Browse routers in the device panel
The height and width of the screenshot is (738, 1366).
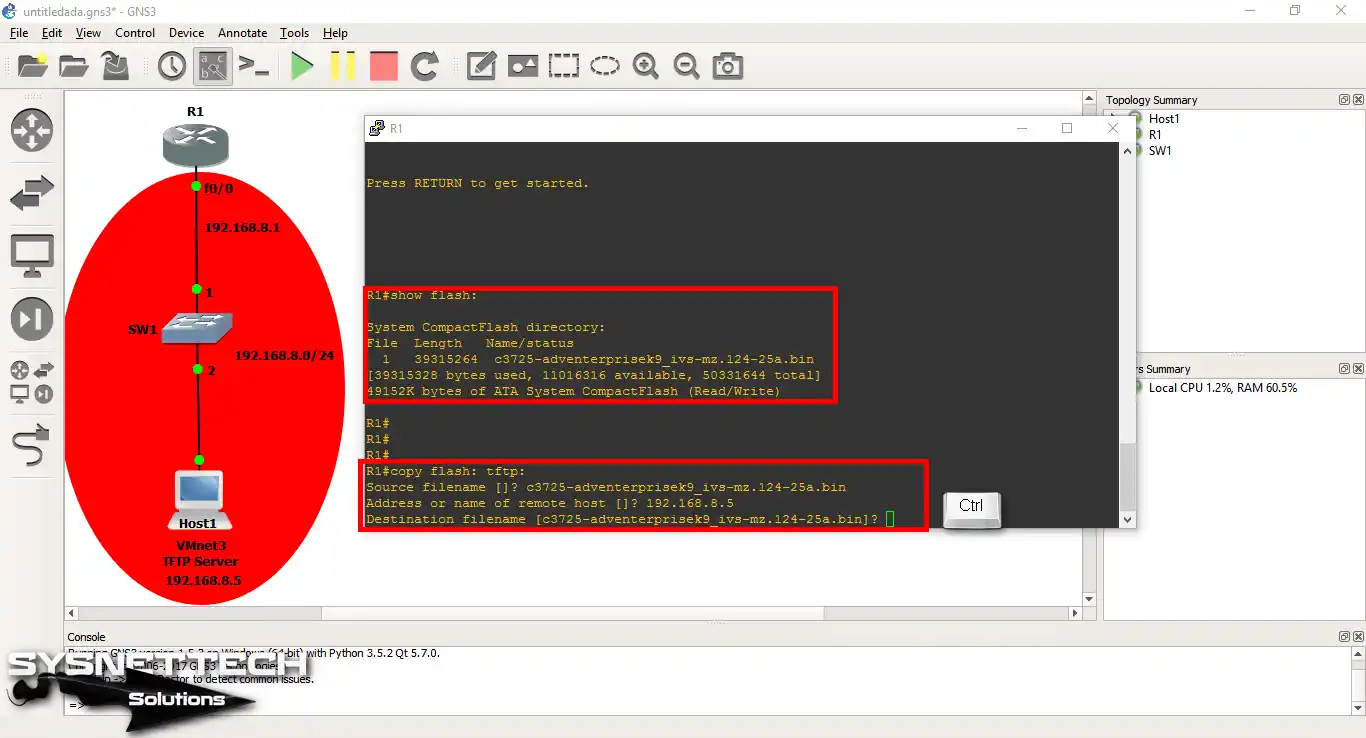31,130
